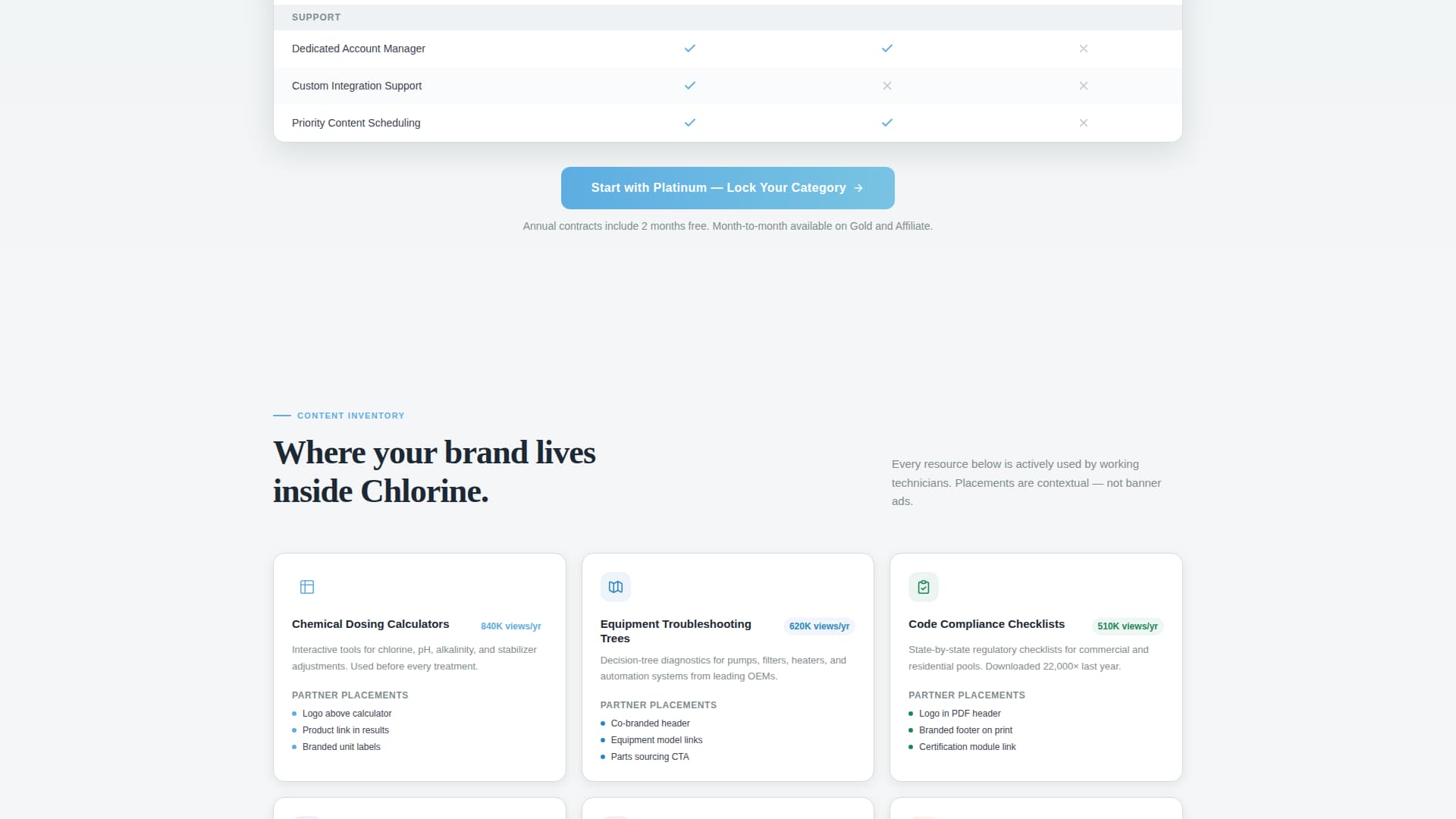This screenshot has width=1456, height=819.
Task: Click 'Equipment model links' placement item
Action: [x=656, y=740]
